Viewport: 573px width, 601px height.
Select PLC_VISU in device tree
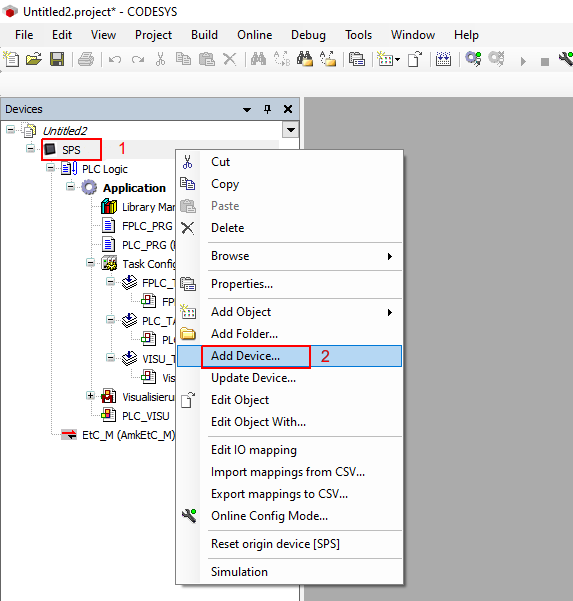145,416
